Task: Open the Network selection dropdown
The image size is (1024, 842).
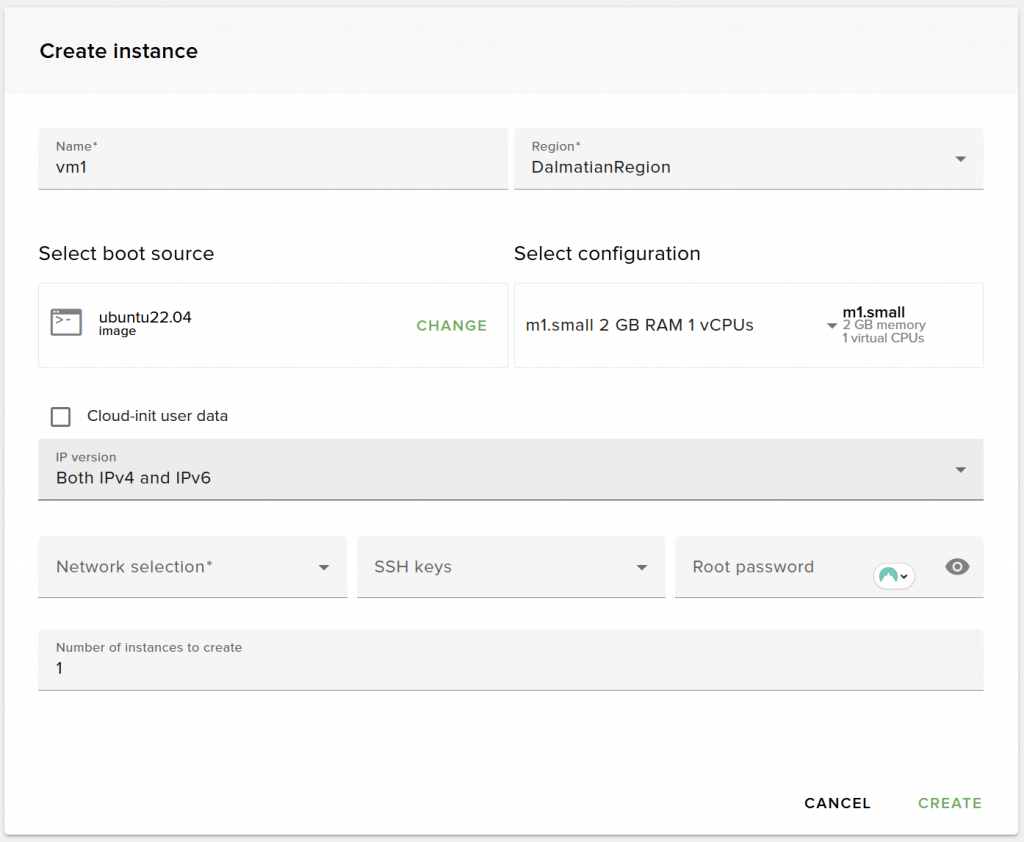Action: pyautogui.click(x=193, y=567)
